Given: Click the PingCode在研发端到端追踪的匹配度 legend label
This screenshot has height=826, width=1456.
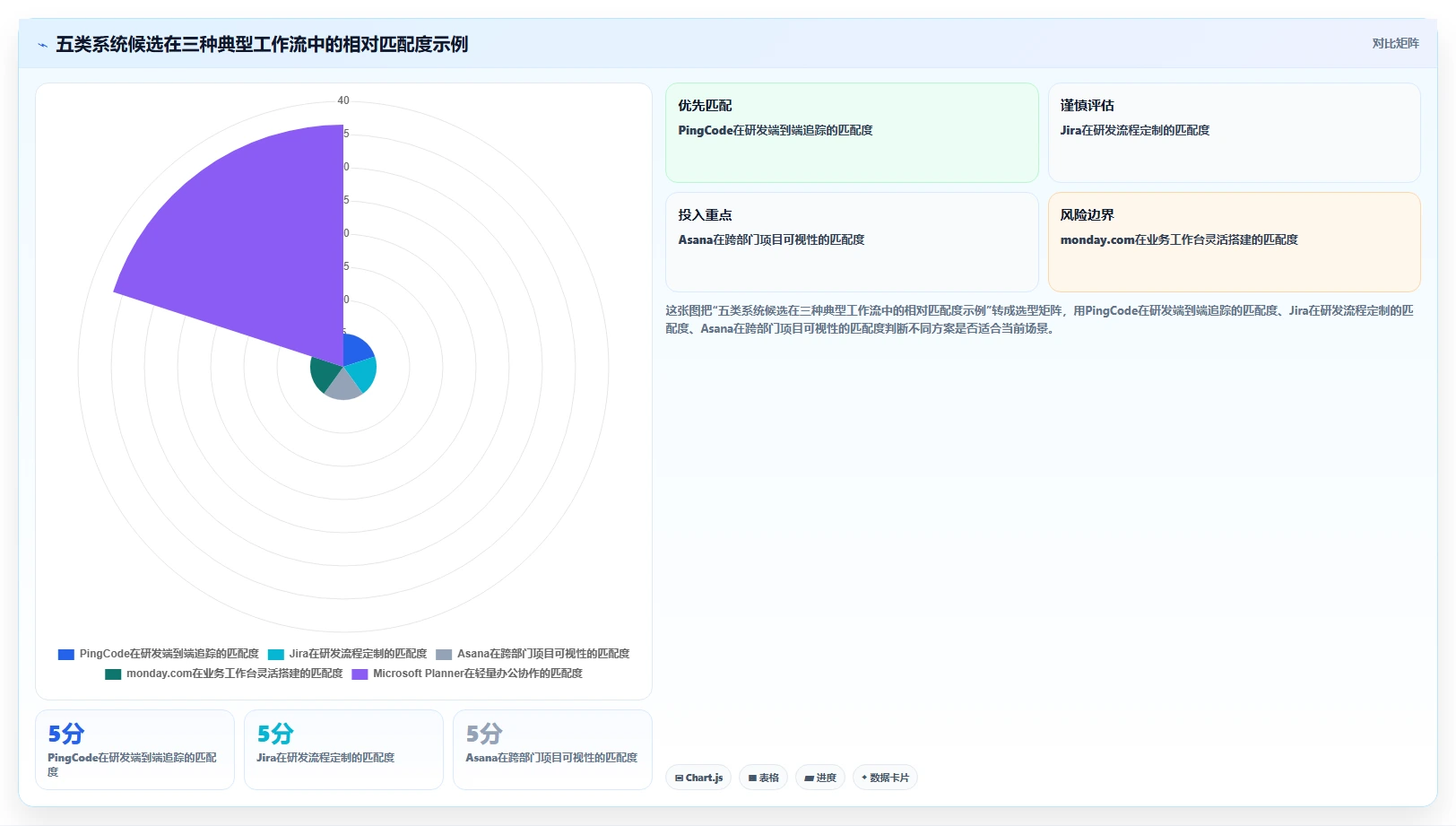Looking at the screenshot, I should pos(169,654).
